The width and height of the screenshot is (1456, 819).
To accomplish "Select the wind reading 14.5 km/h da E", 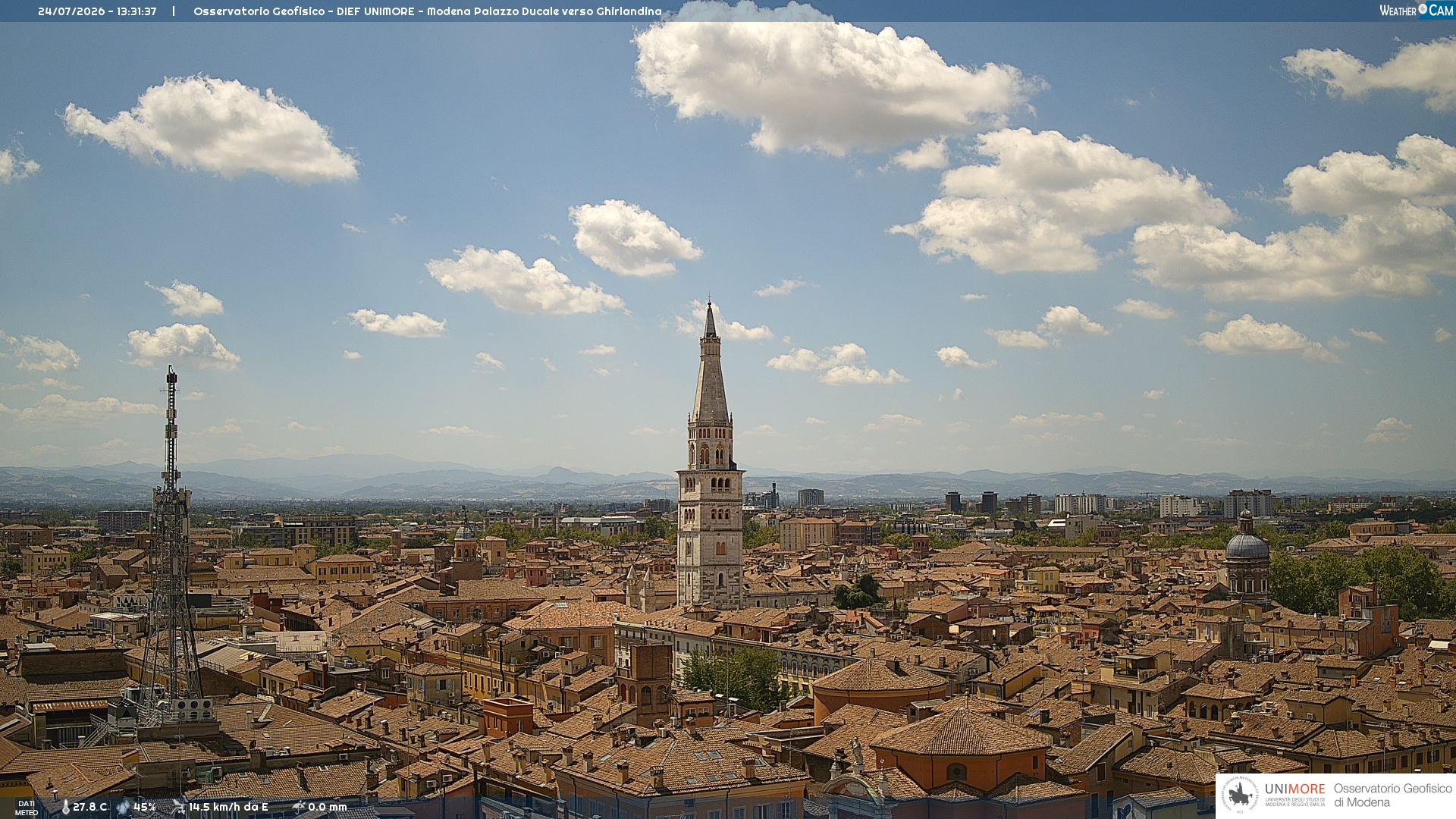I will point(228,807).
